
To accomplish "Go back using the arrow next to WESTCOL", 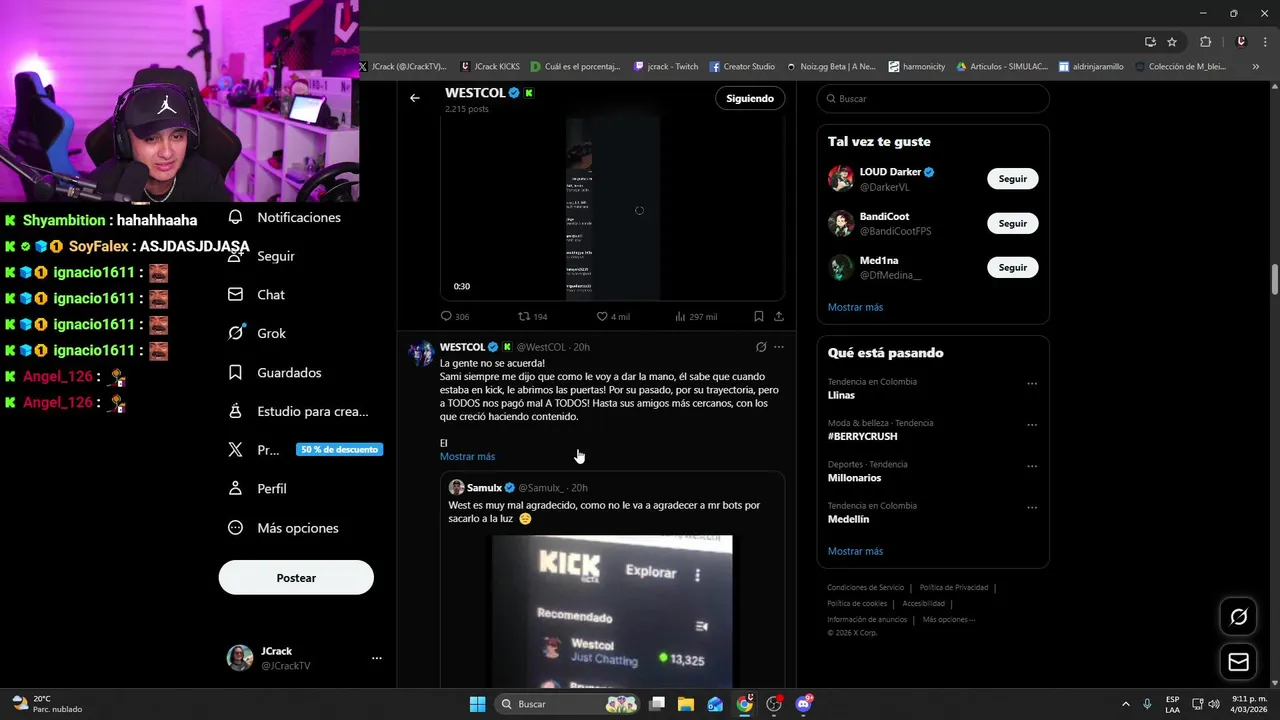I will pyautogui.click(x=415, y=98).
